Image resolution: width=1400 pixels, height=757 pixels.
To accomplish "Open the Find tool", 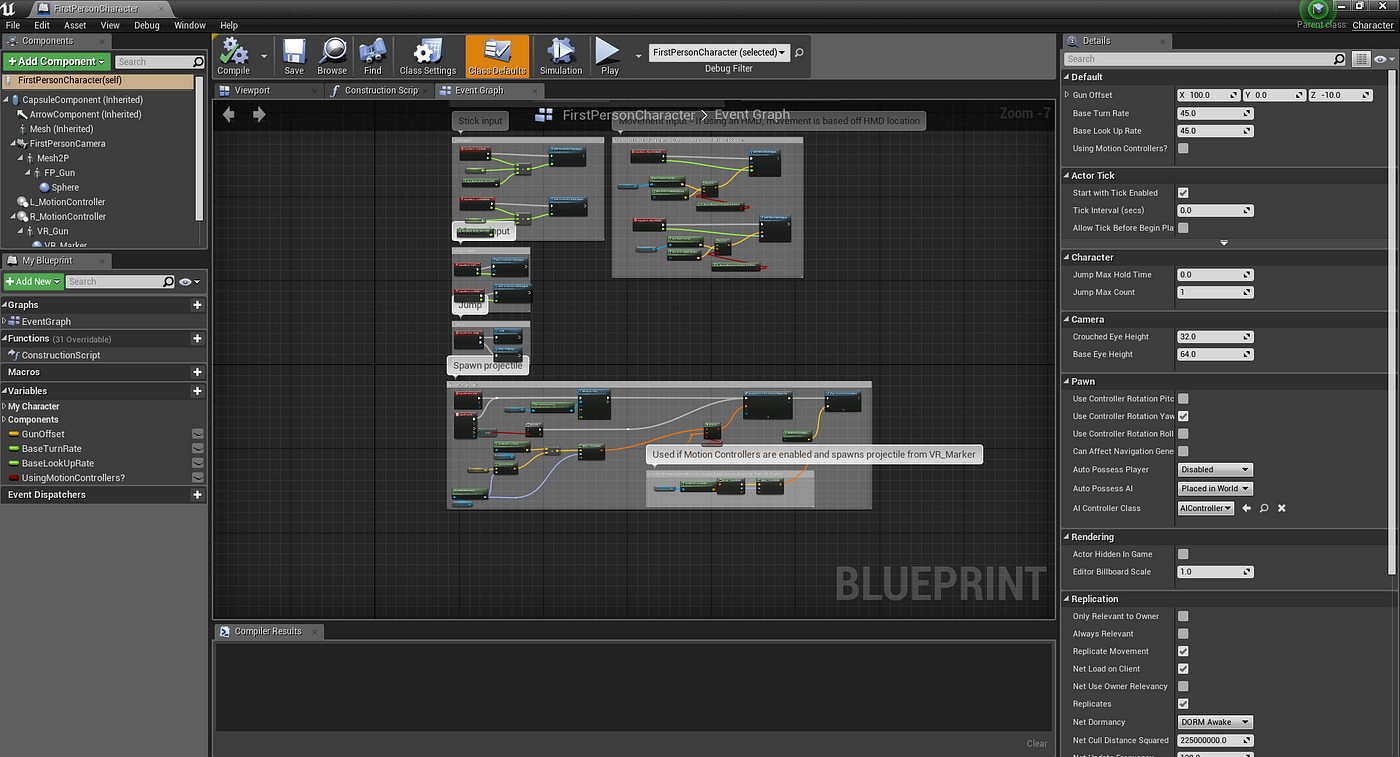I will point(373,56).
